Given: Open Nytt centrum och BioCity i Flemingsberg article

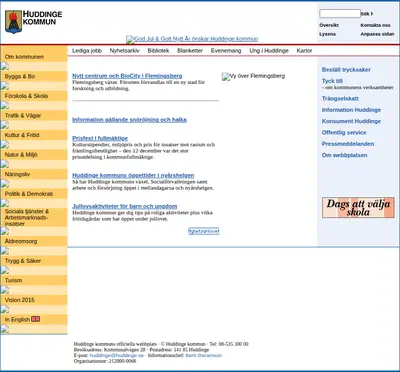Looking at the screenshot, I should (x=127, y=76).
